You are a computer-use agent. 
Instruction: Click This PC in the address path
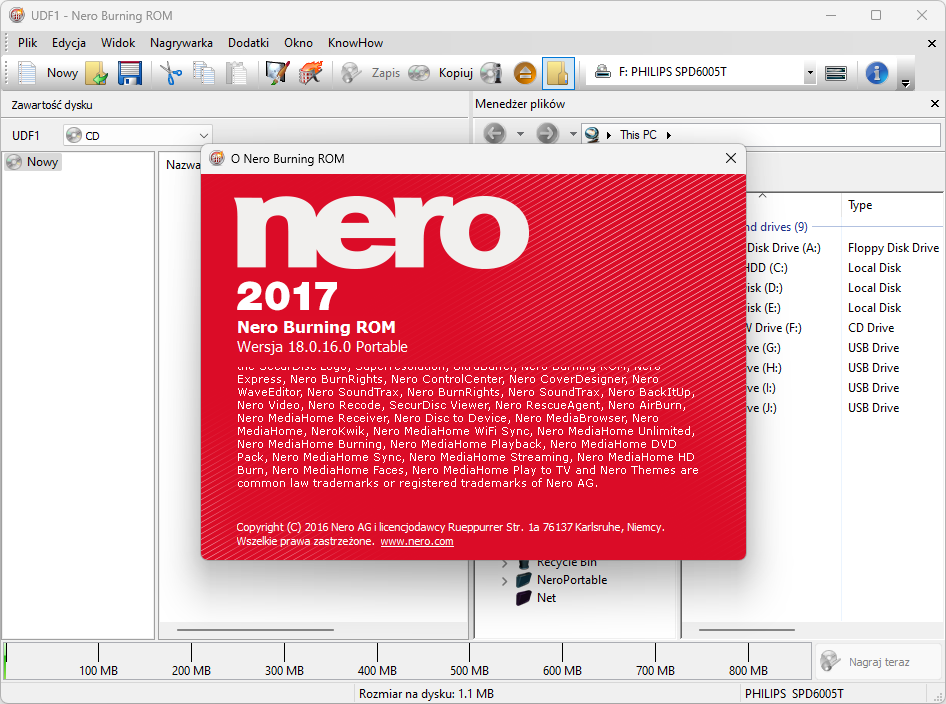[638, 135]
